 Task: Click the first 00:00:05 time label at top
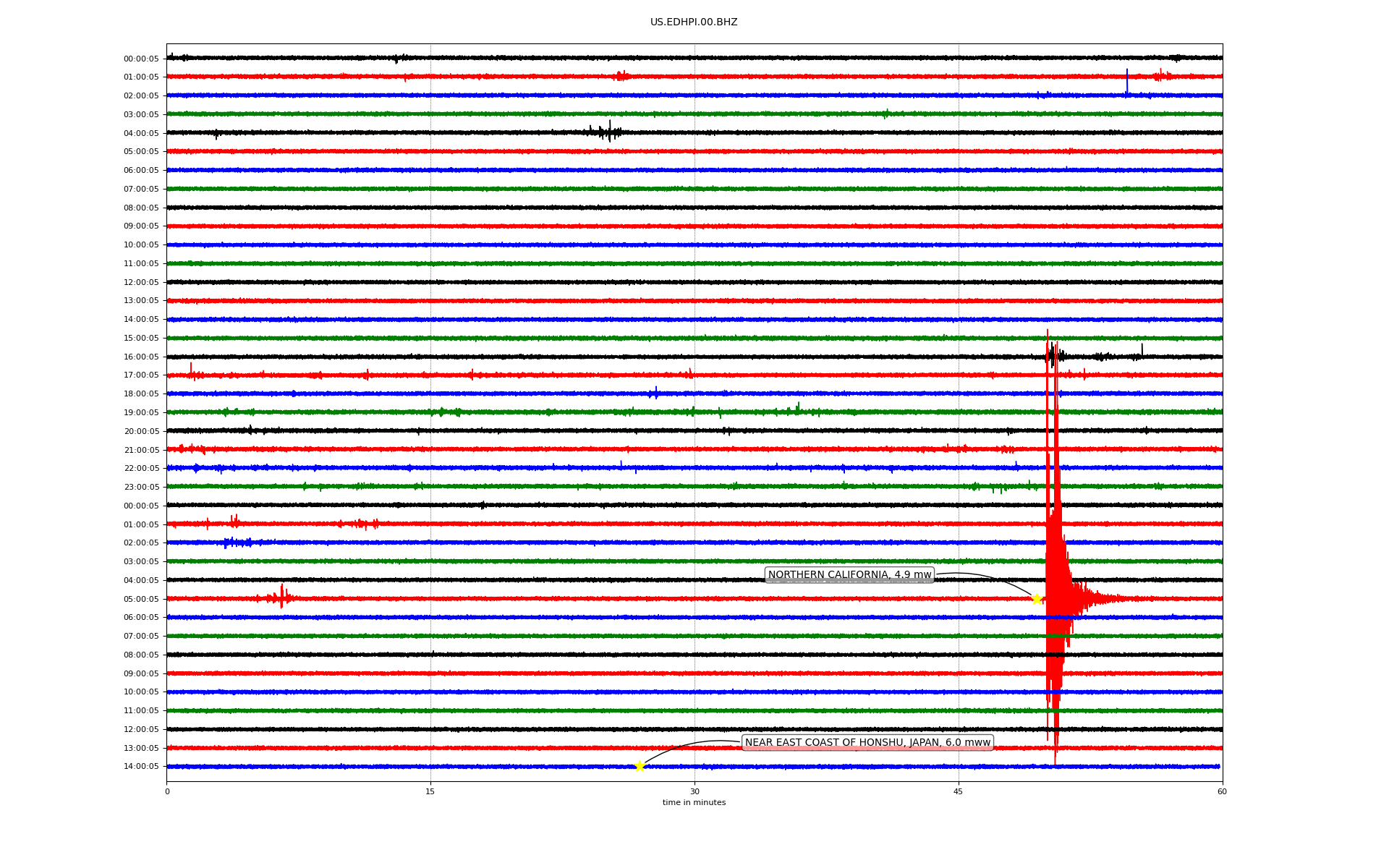coord(141,59)
